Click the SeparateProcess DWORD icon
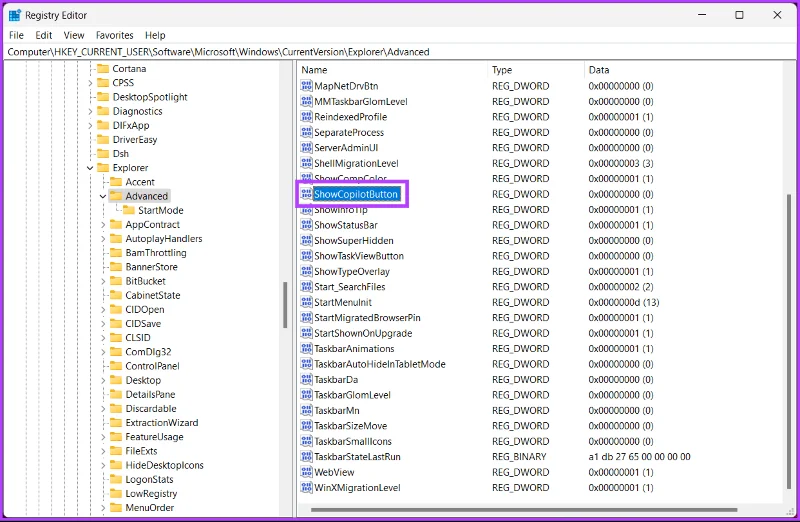Screen dimensions: 800x522 pos(306,132)
